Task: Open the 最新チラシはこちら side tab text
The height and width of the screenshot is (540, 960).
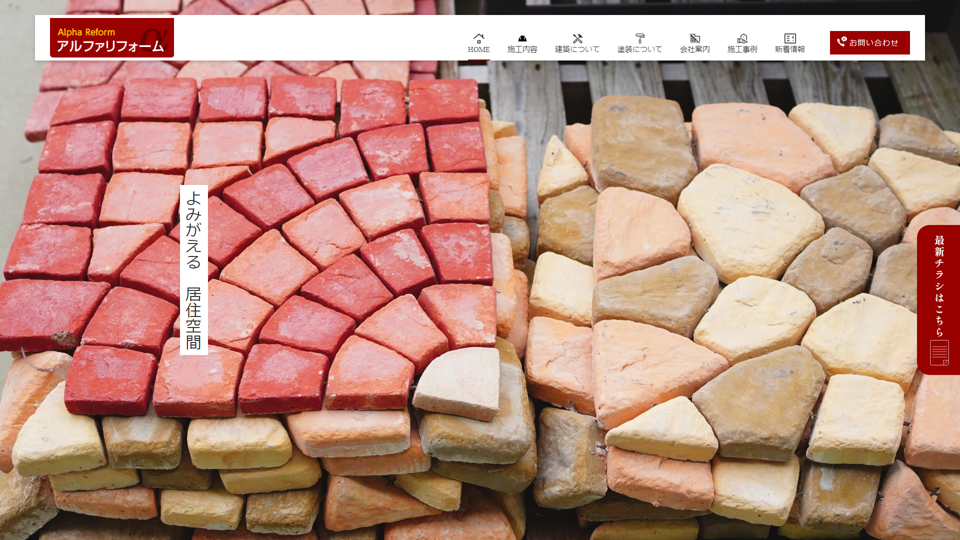Action: point(939,285)
